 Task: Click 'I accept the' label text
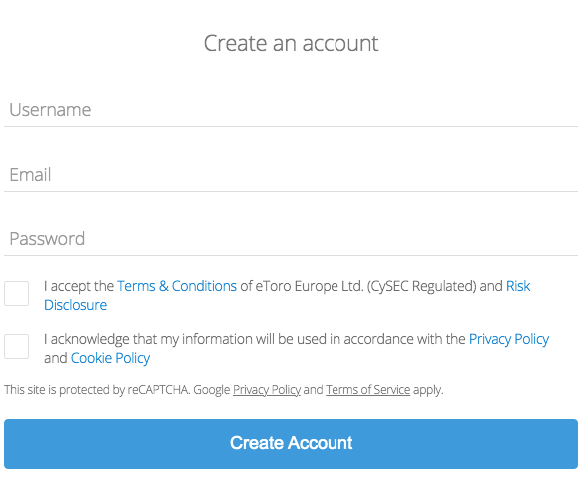pos(79,286)
